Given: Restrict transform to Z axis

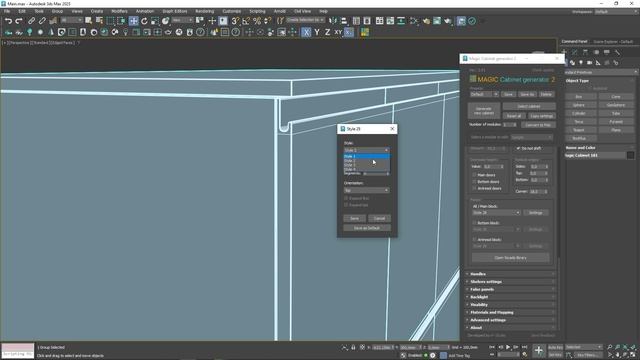Looking at the screenshot, I should pyautogui.click(x=327, y=32).
